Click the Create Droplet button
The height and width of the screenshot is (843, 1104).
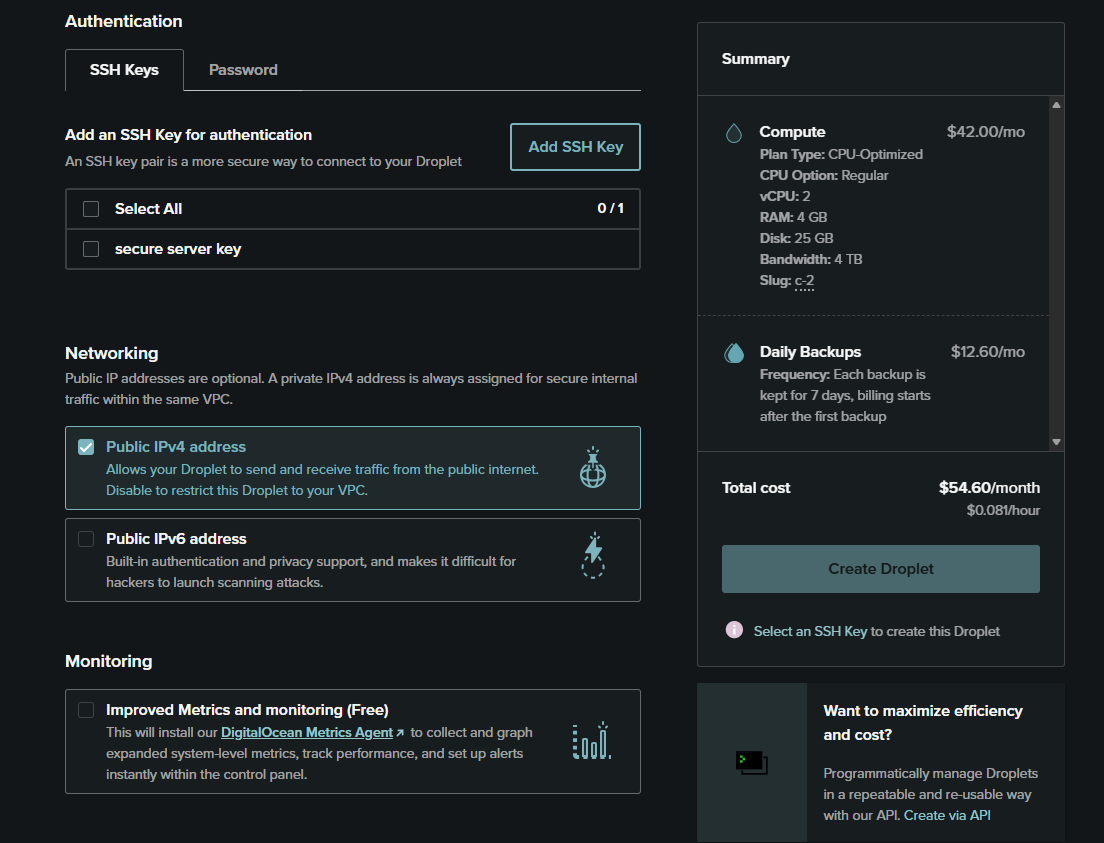tap(880, 568)
